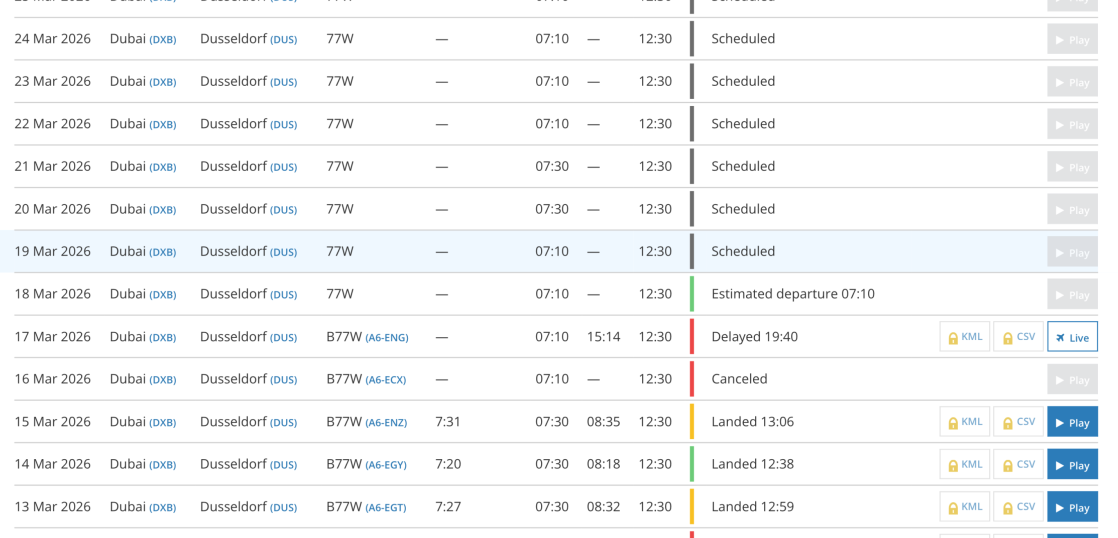Open aircraft A6-ECX registration link
This screenshot has height=538, width=1118.
point(385,380)
